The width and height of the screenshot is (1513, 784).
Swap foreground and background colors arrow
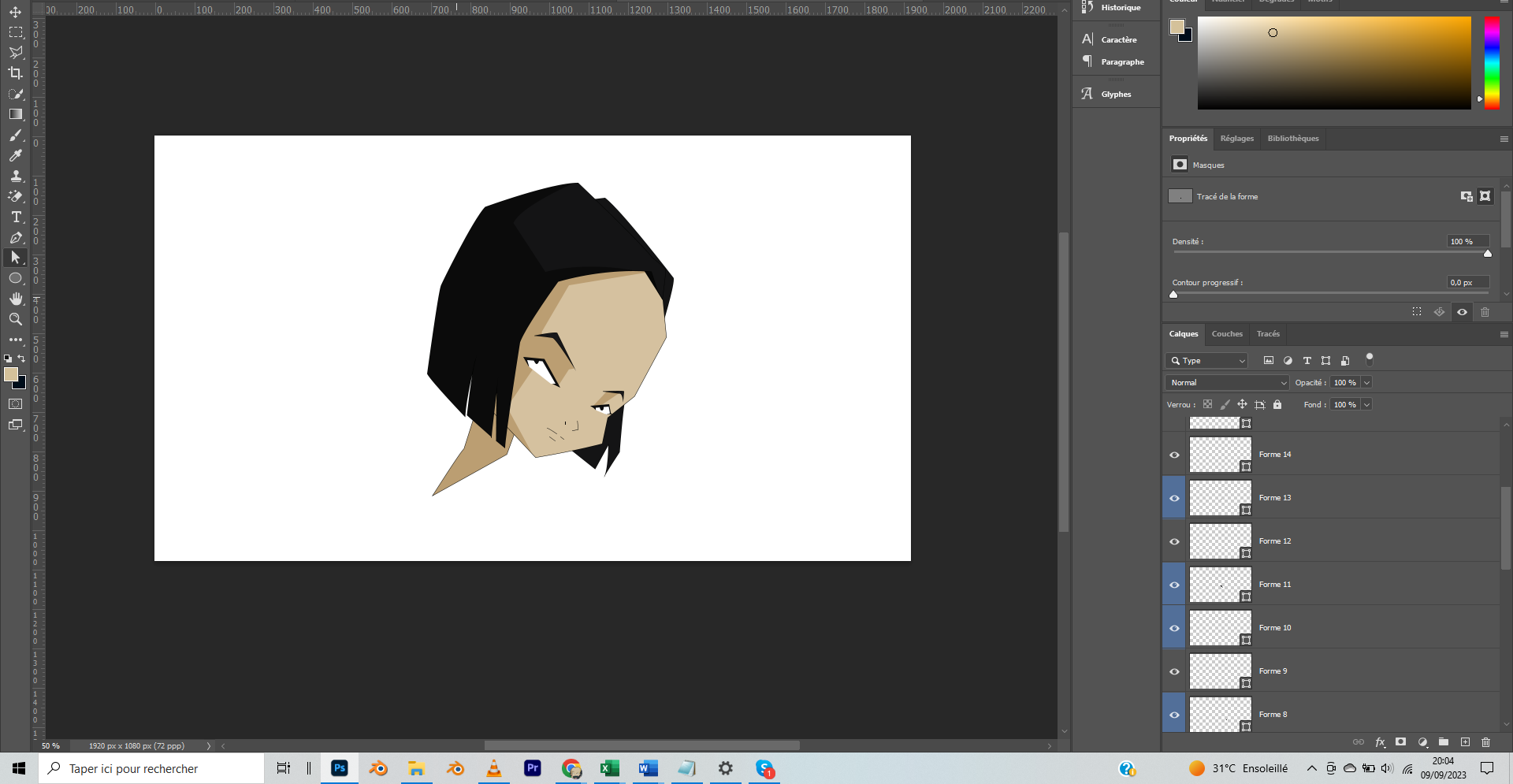[22, 359]
